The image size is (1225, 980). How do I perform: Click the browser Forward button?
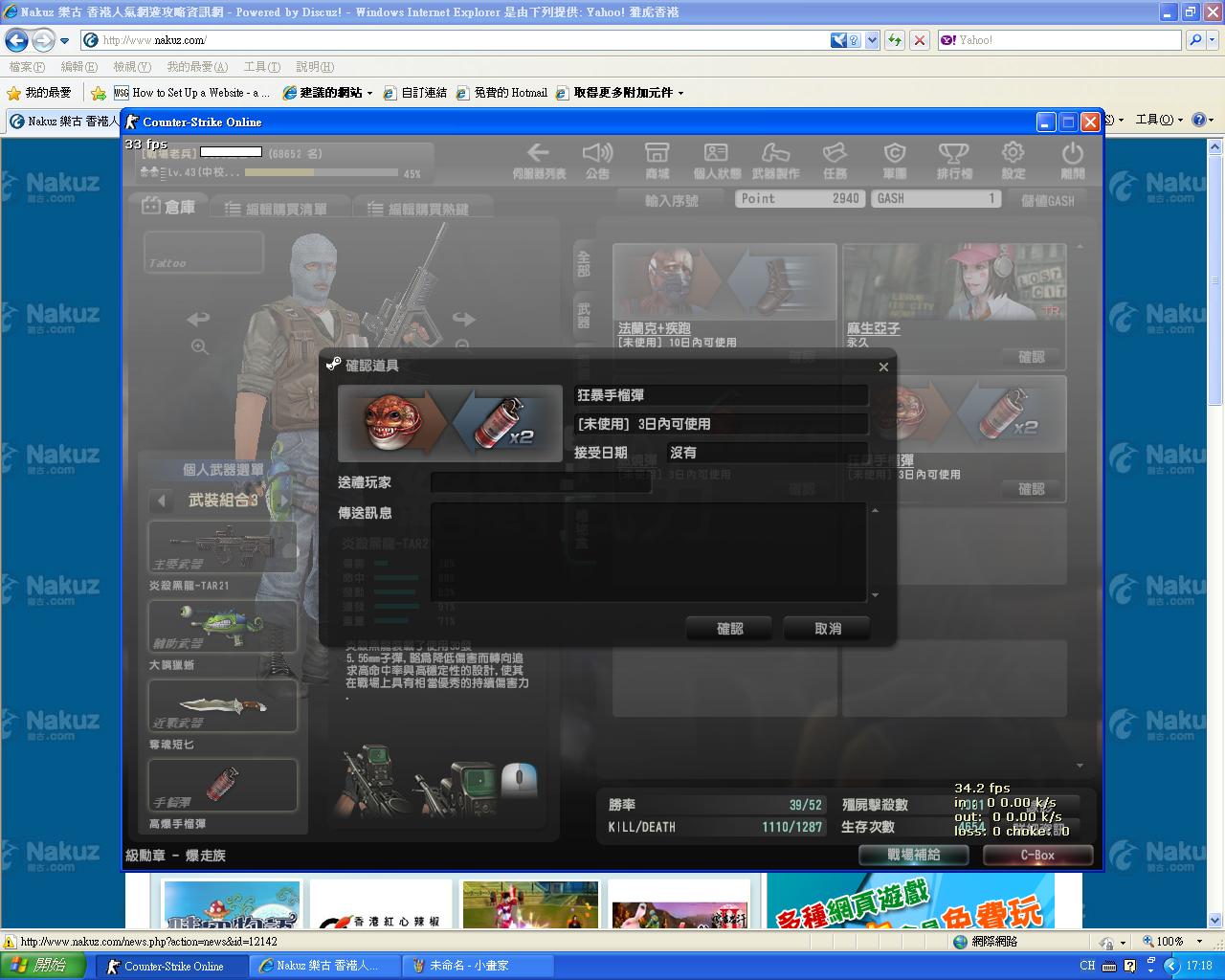[x=43, y=40]
